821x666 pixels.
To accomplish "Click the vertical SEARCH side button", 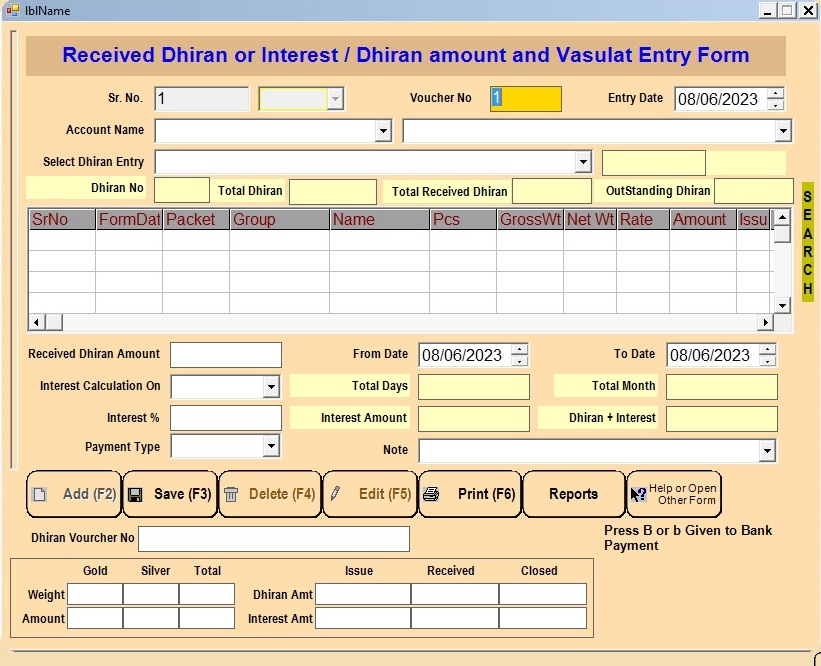I will point(807,241).
